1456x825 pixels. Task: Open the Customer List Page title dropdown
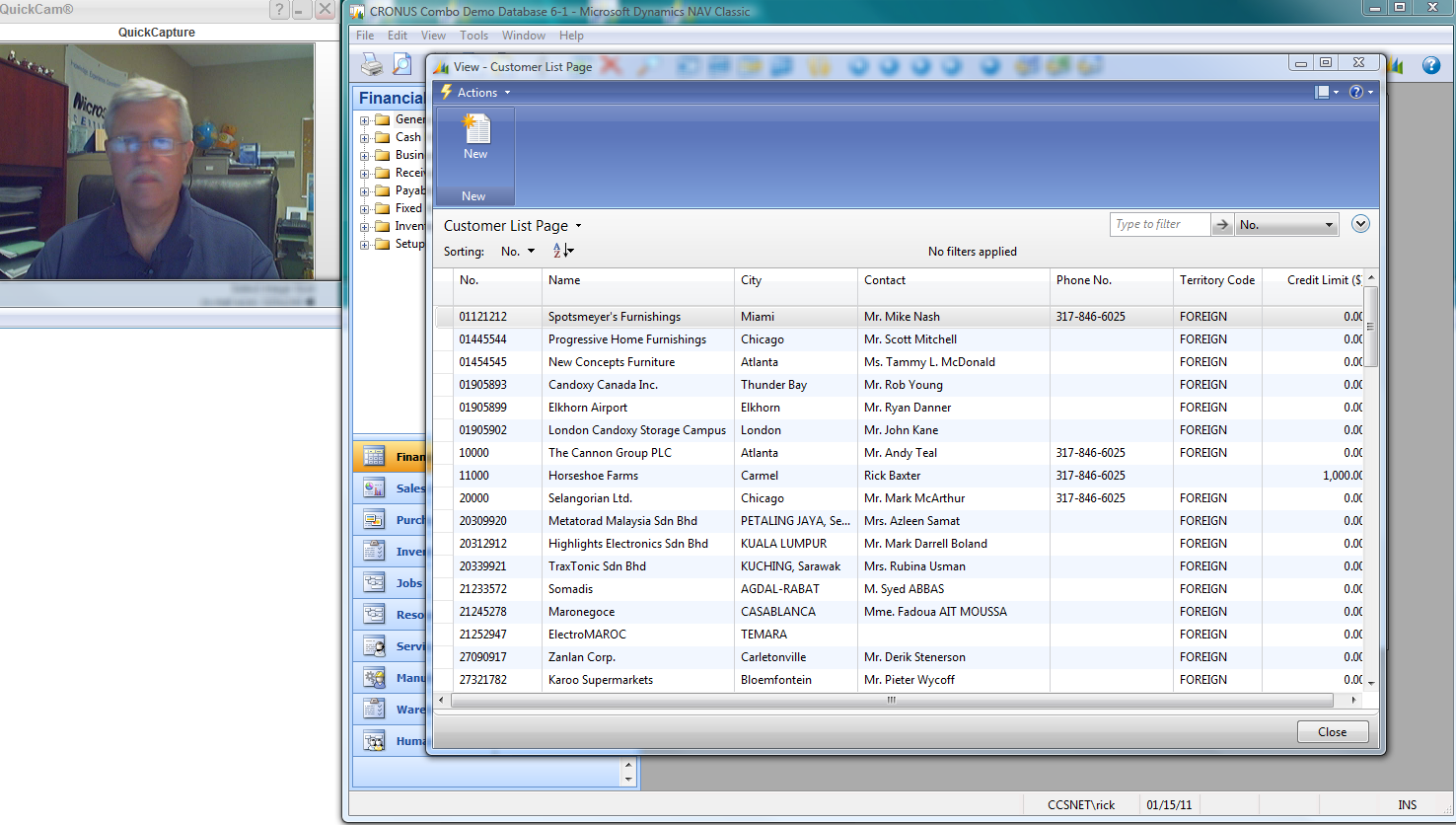pos(512,226)
